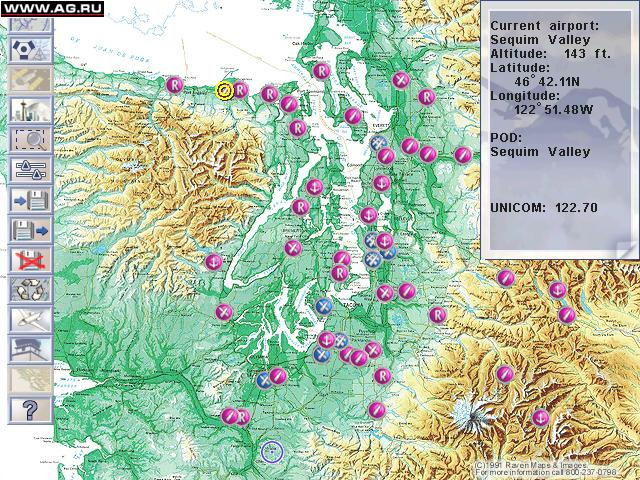Click the save to disk icon
This screenshot has height=480, width=640.
click(x=31, y=200)
